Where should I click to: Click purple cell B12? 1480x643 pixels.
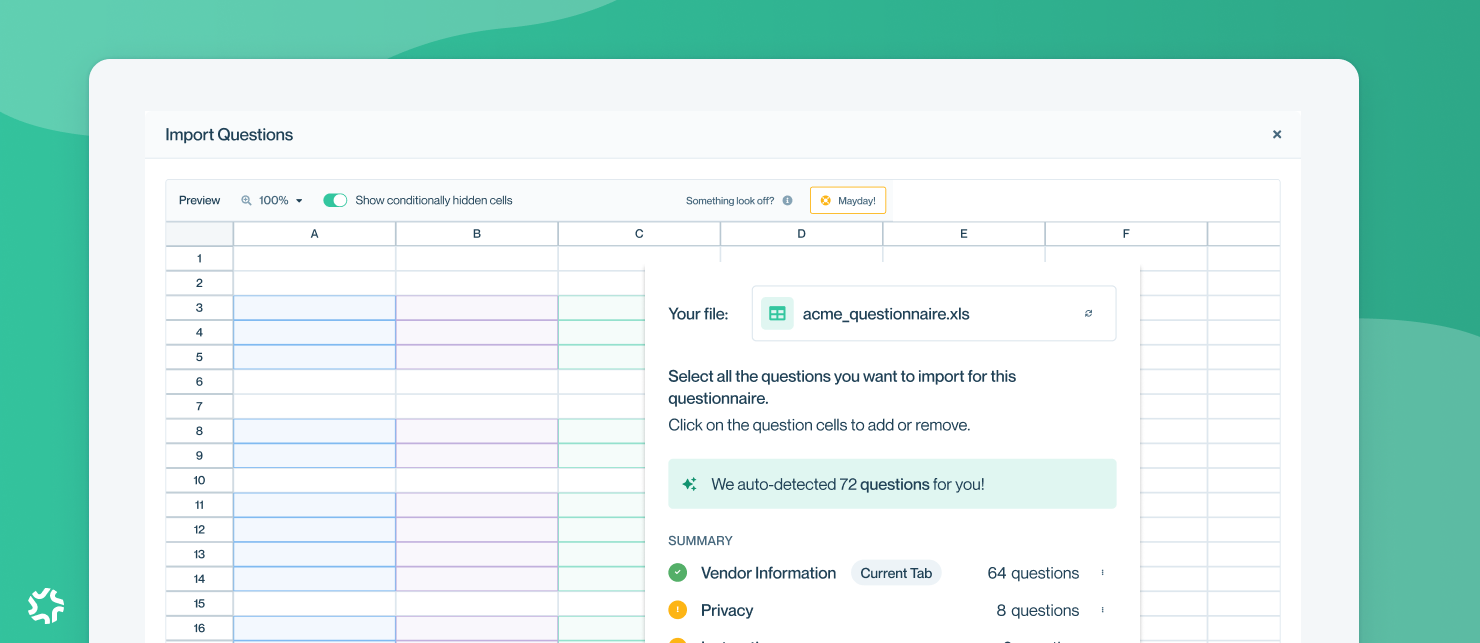pyautogui.click(x=477, y=529)
